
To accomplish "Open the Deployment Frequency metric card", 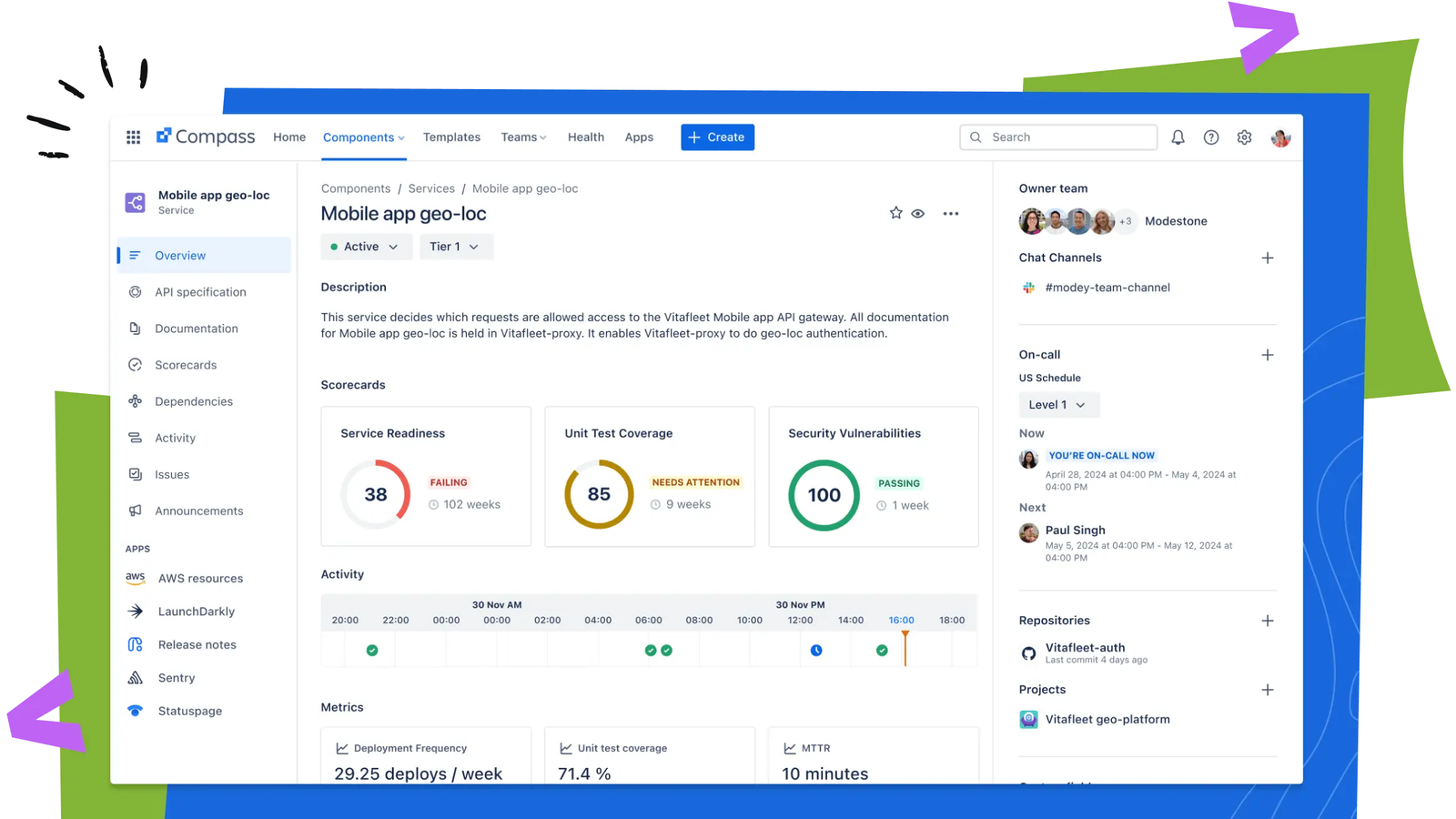I will 426,755.
